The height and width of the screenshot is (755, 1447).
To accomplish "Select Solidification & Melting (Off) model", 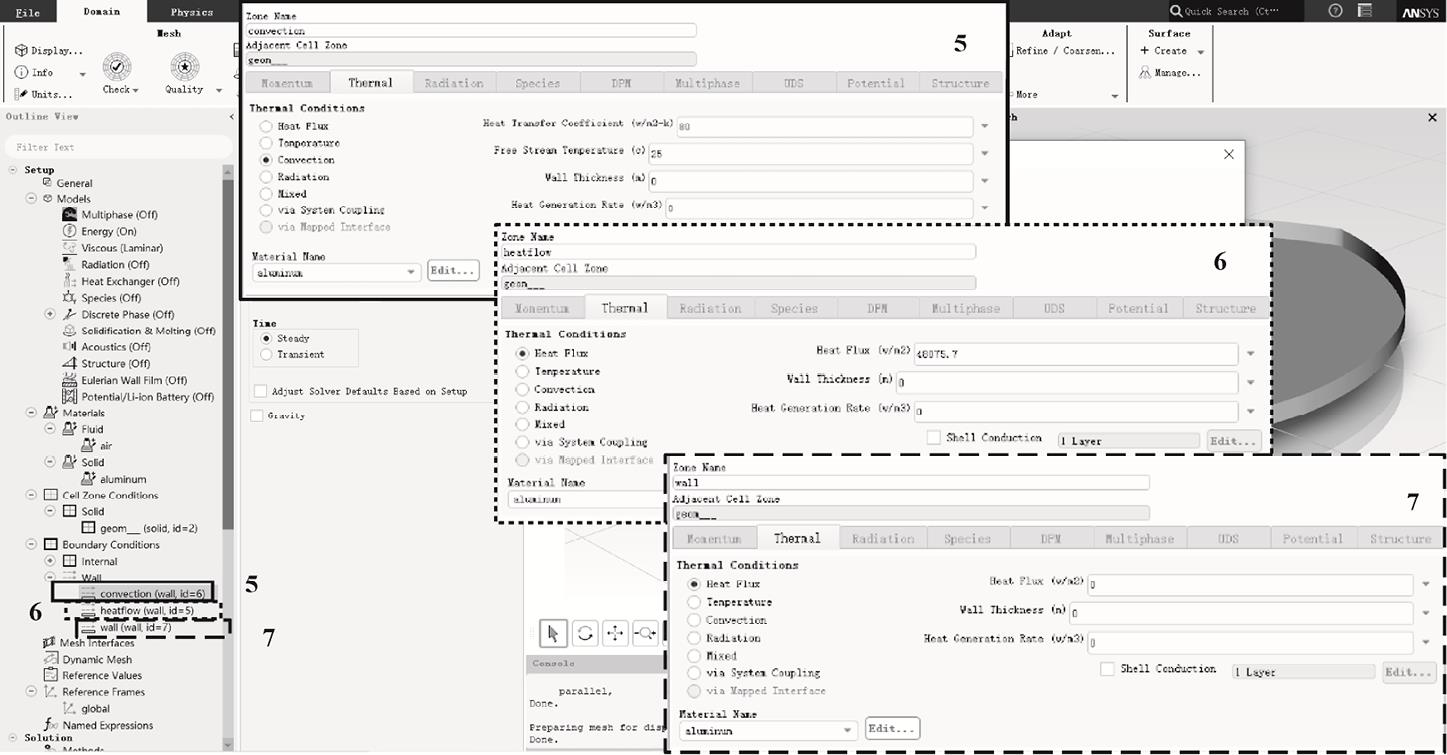I will click(139, 331).
